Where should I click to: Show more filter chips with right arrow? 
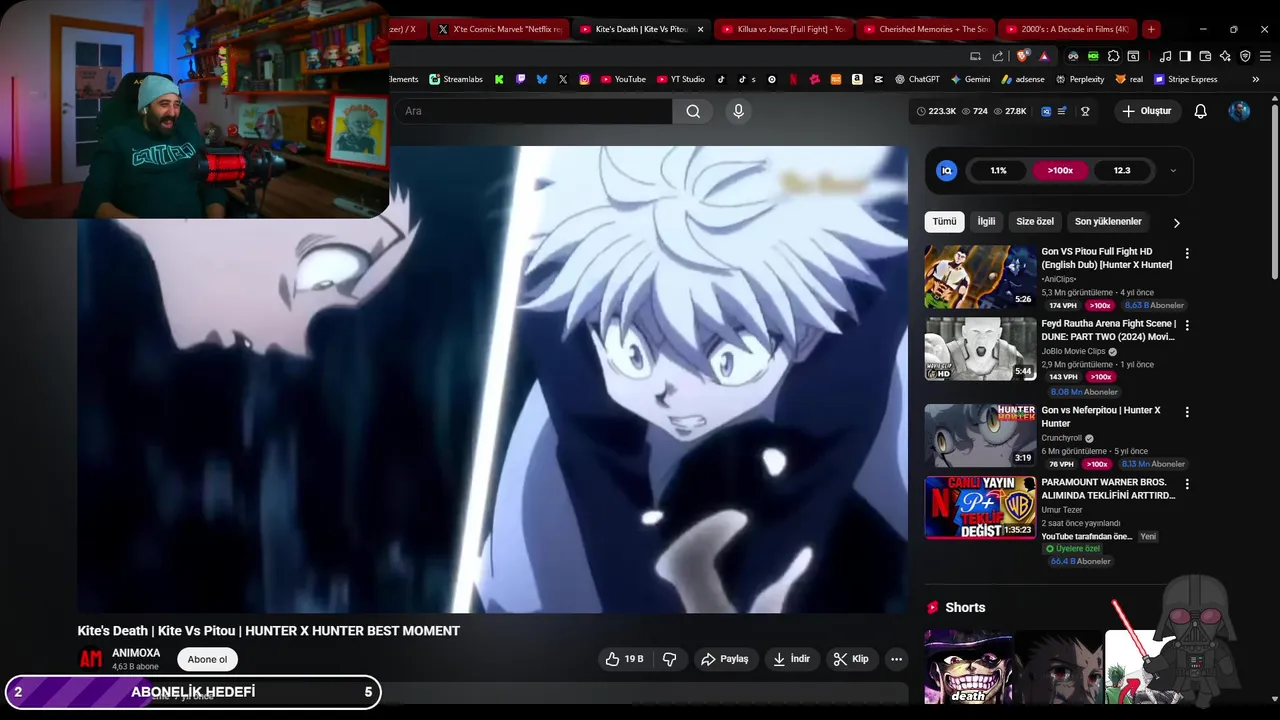click(x=1176, y=222)
